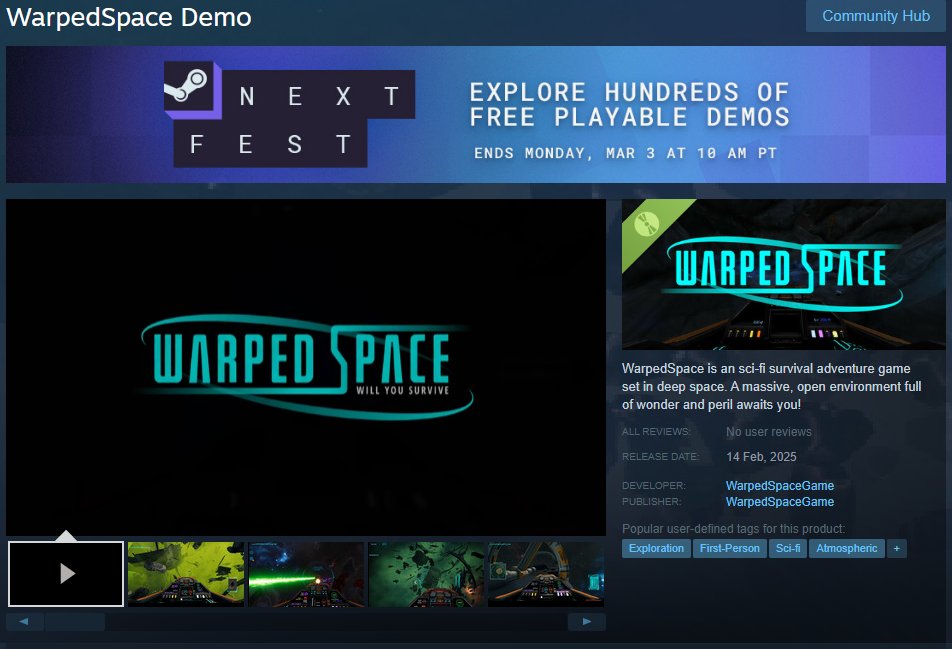Click the game description paragraph text
Screen dimensions: 952x649
[x=772, y=386]
